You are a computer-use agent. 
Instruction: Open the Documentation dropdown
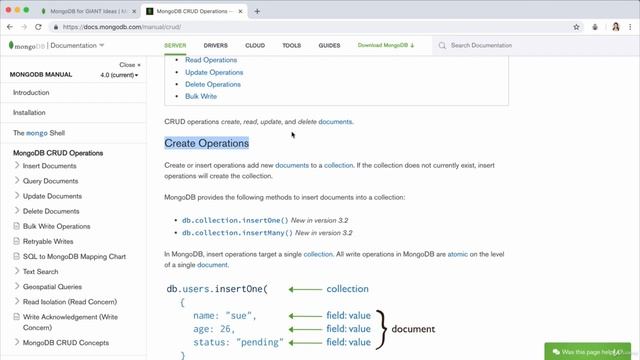[77, 45]
